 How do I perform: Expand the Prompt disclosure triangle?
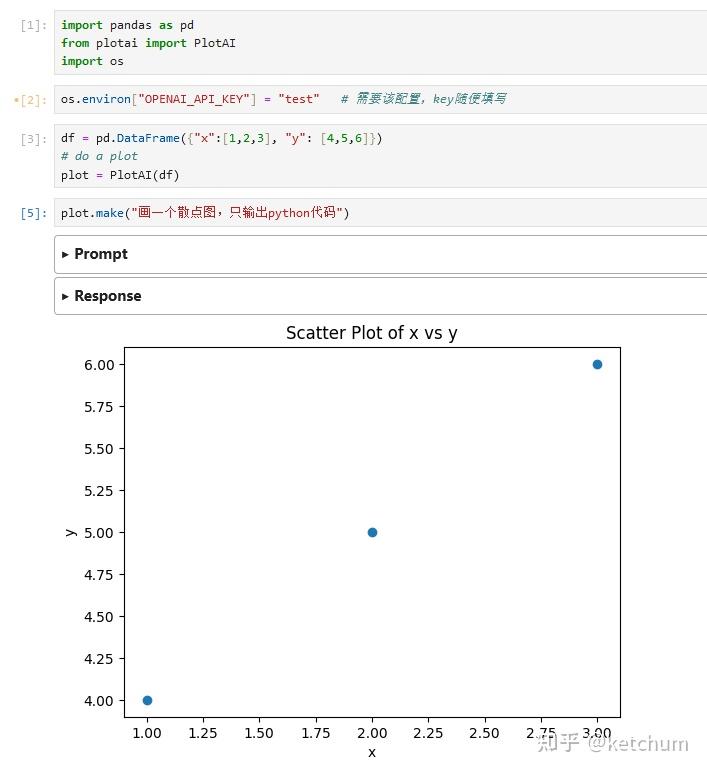(x=65, y=255)
